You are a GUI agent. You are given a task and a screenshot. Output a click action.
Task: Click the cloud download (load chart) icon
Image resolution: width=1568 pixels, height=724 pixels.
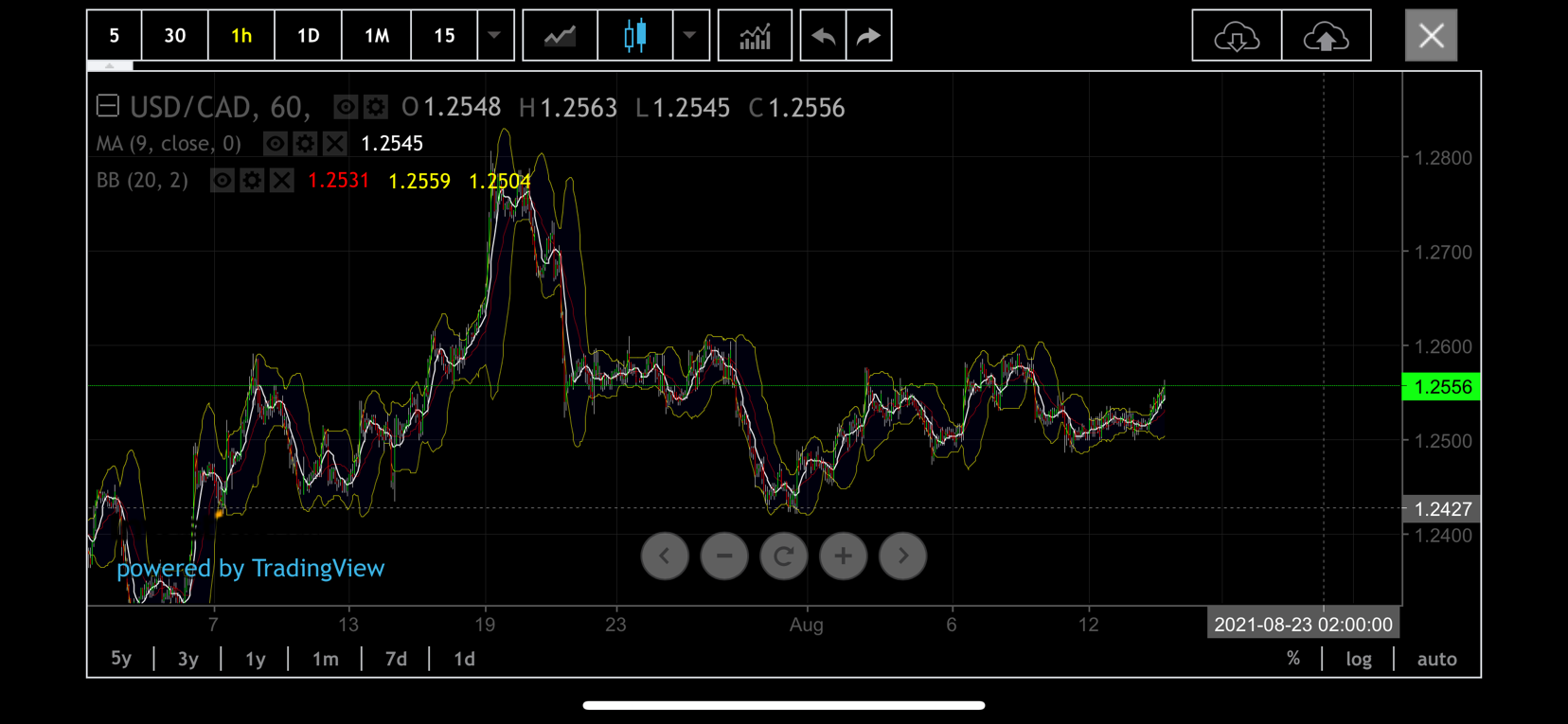(1236, 37)
